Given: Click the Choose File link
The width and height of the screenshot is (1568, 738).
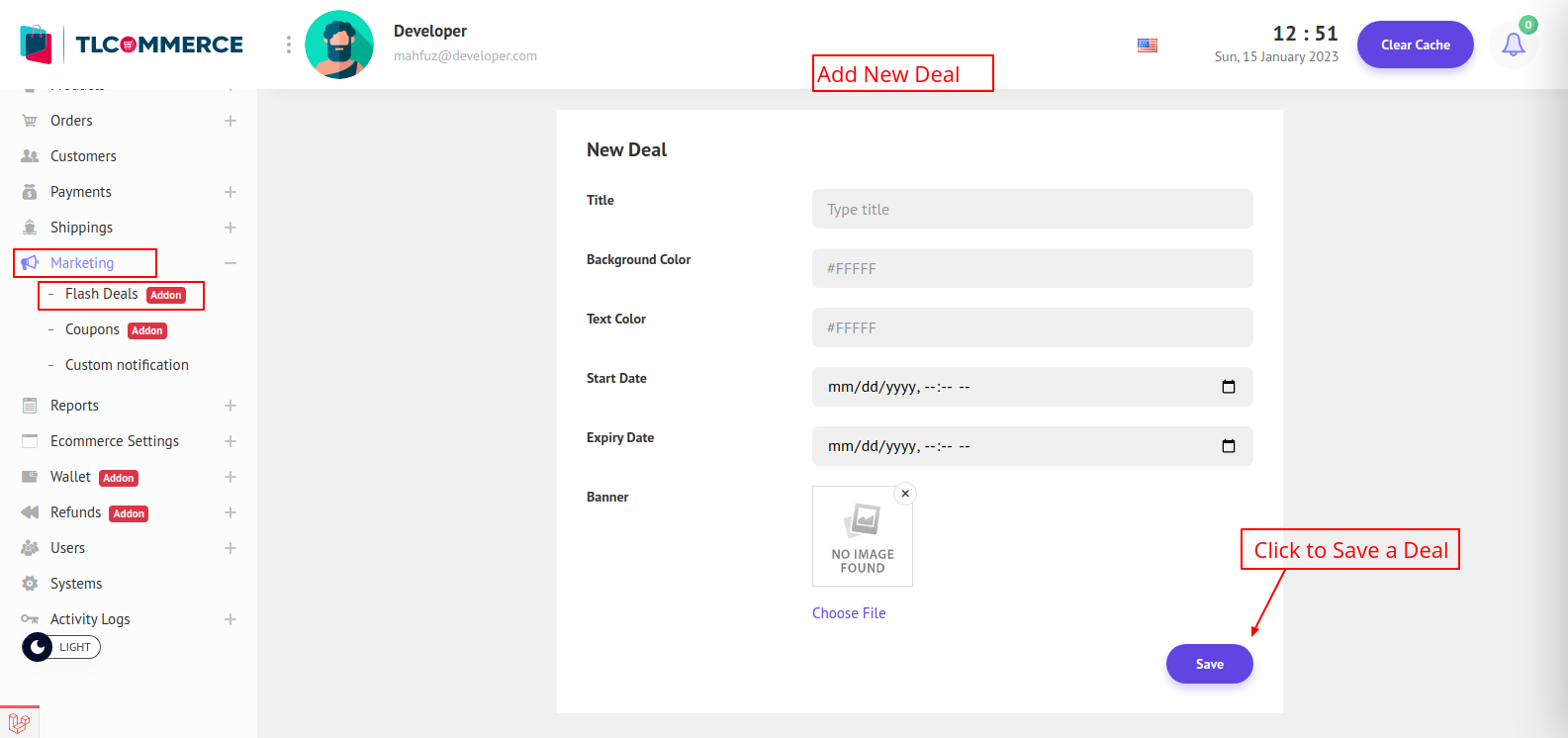Looking at the screenshot, I should 849,613.
